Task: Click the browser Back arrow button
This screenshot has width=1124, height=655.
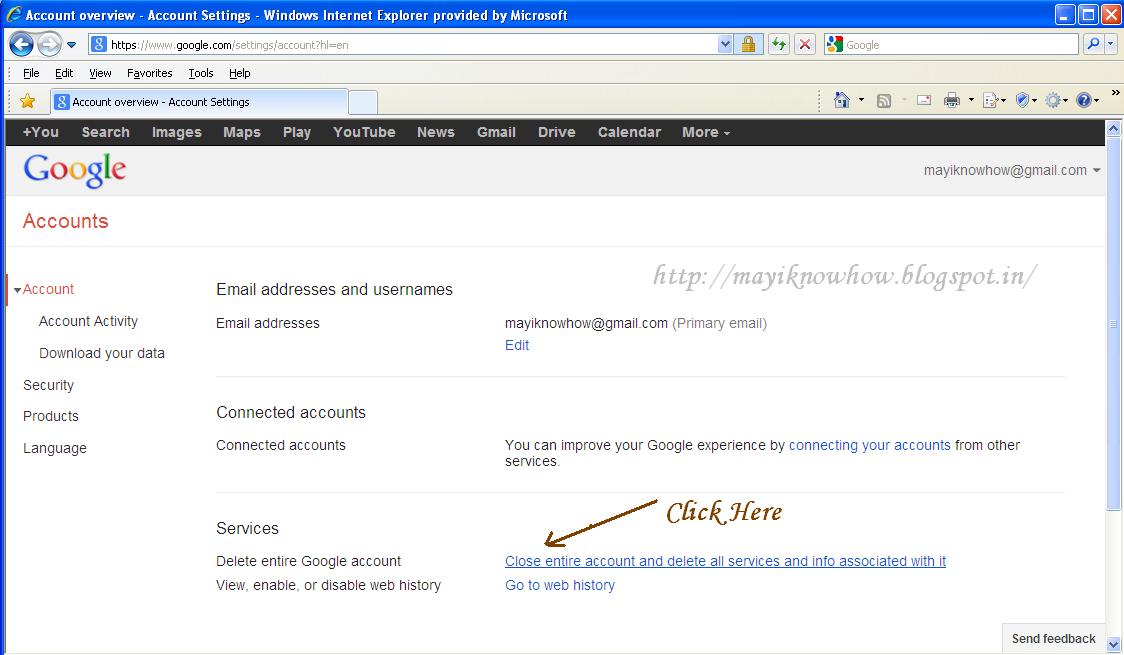Action: coord(21,44)
